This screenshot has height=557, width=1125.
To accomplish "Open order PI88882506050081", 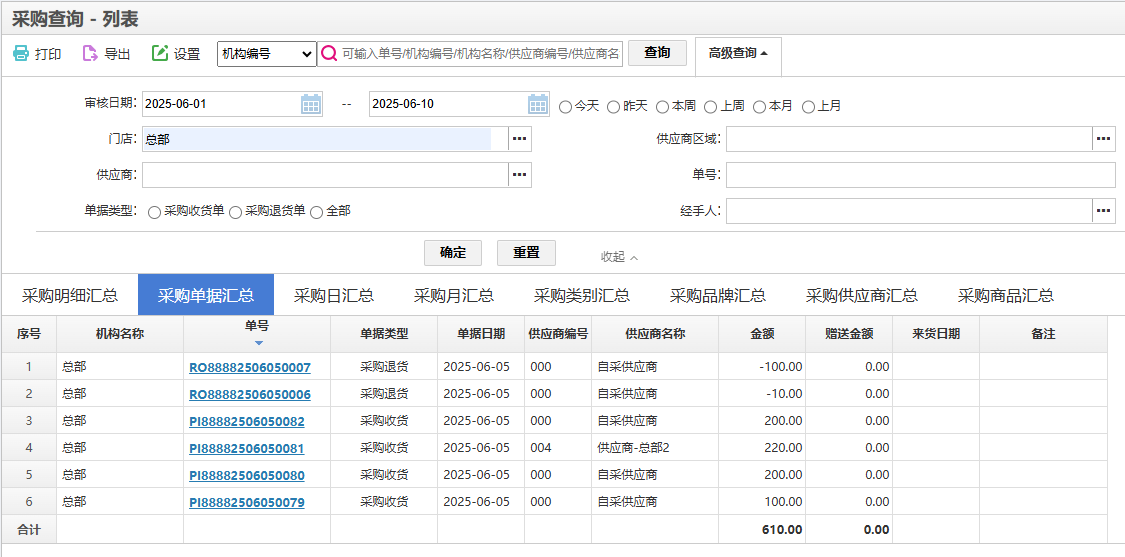I will [x=247, y=449].
